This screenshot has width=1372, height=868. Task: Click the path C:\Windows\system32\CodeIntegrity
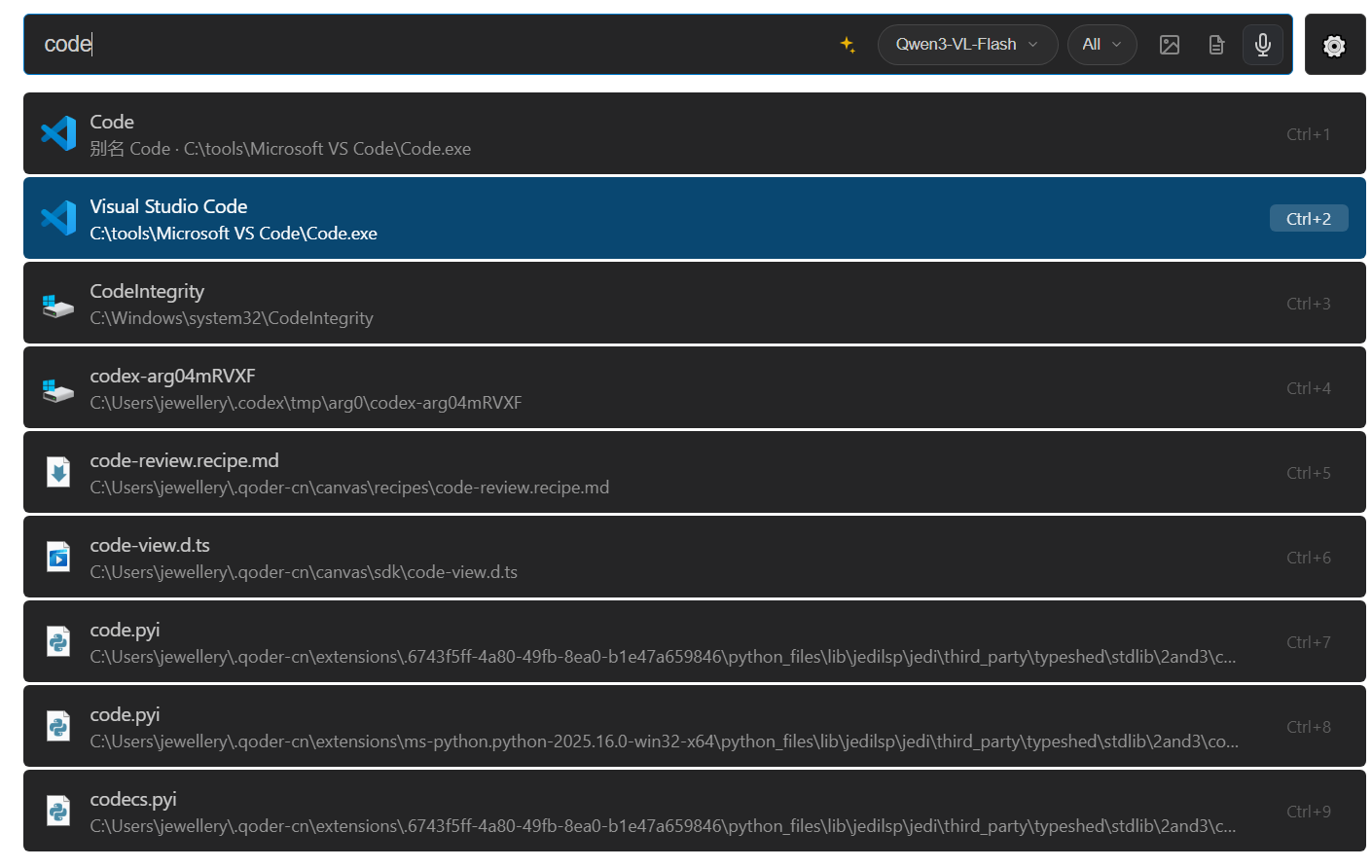tap(232, 318)
